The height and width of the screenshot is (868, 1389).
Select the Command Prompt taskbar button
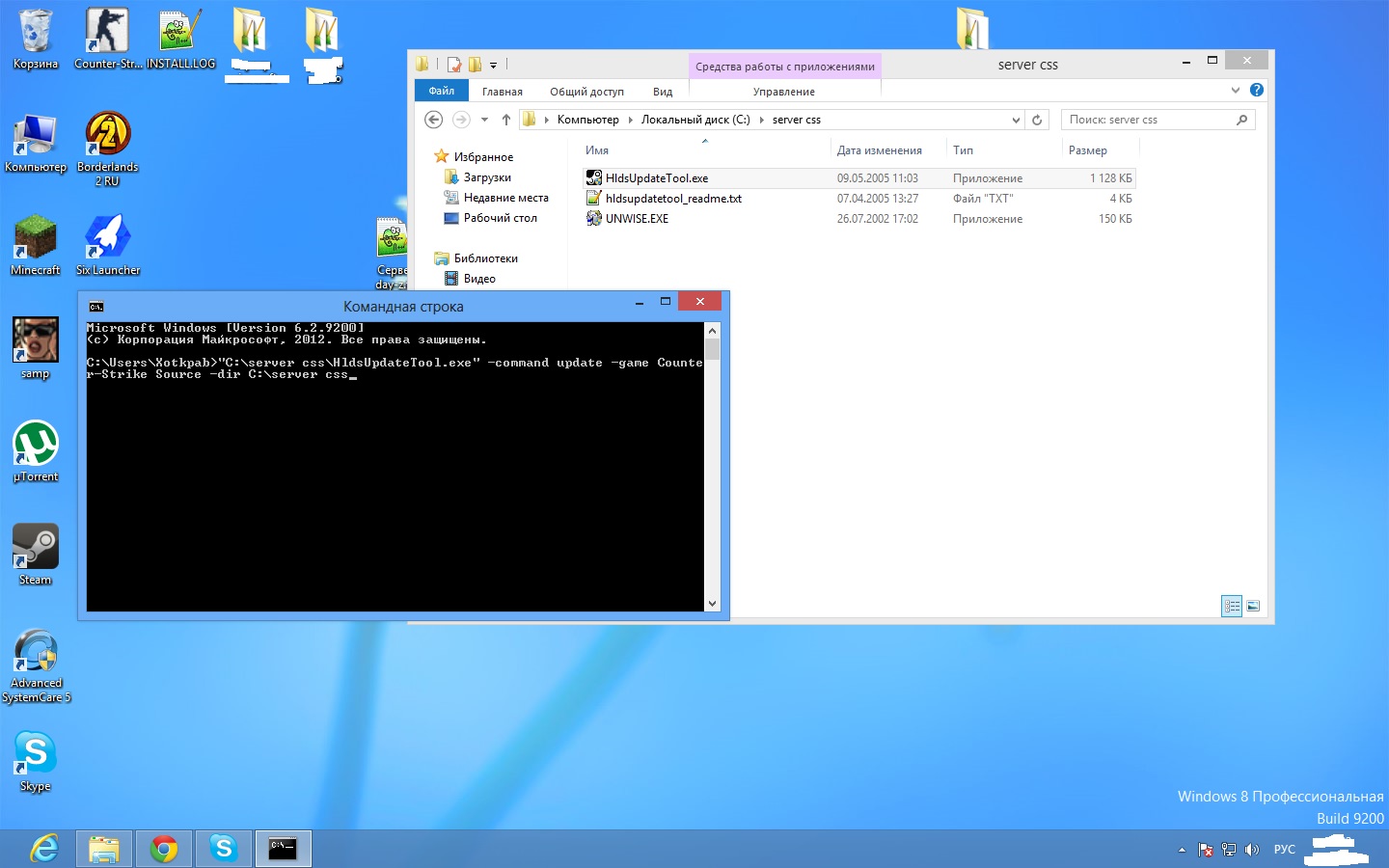coord(284,849)
